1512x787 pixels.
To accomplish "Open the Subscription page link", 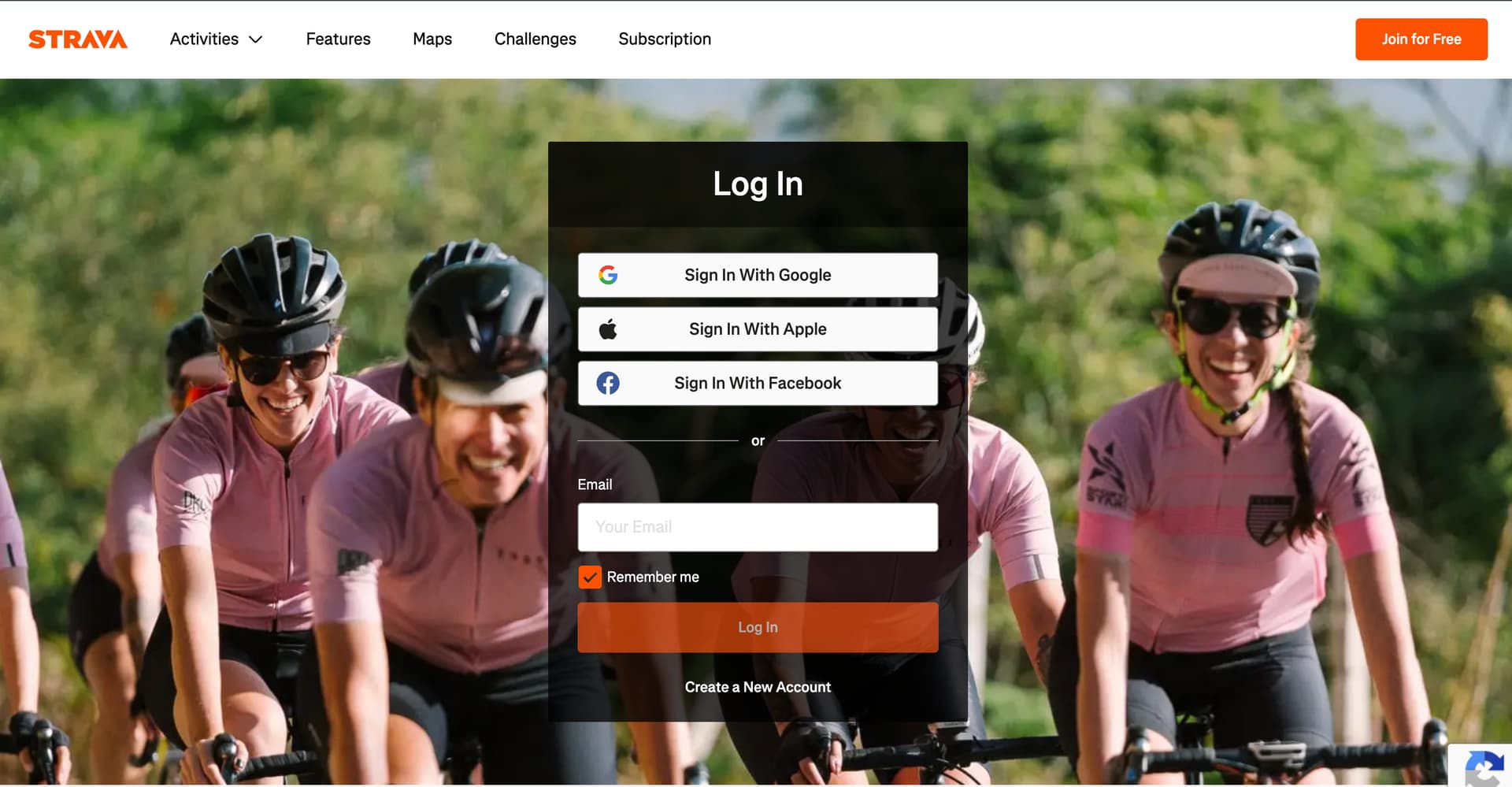I will [x=664, y=39].
